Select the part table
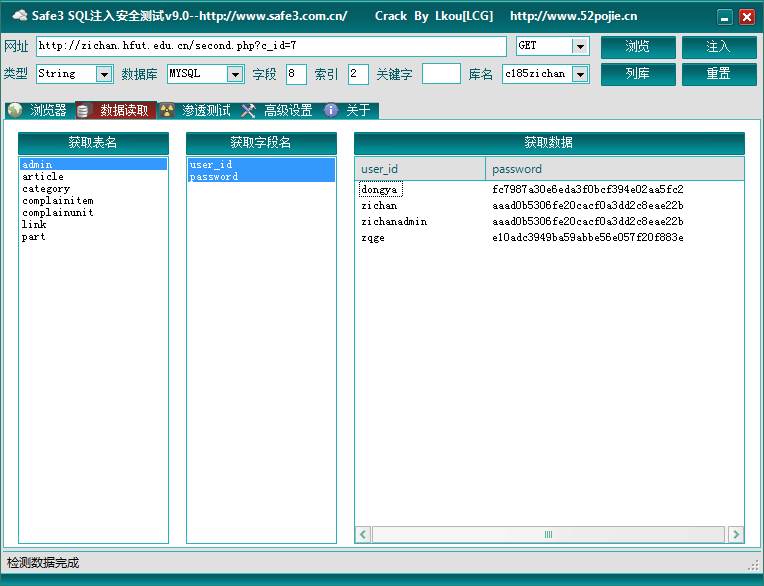This screenshot has width=764, height=586. coord(93,237)
